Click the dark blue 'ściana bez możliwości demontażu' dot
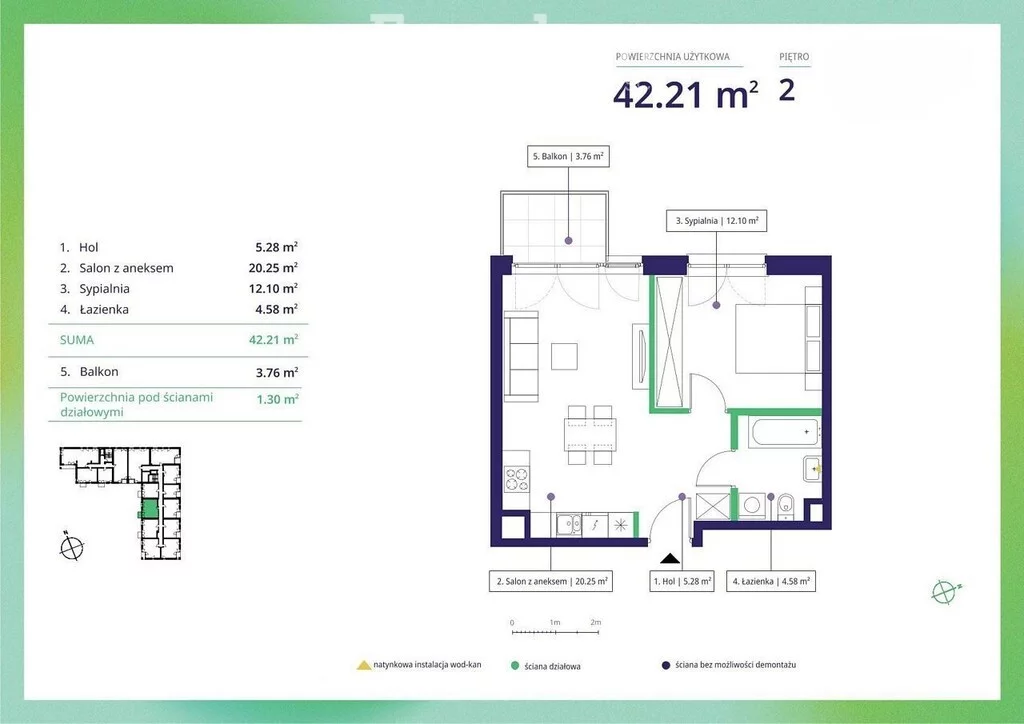 point(665,665)
